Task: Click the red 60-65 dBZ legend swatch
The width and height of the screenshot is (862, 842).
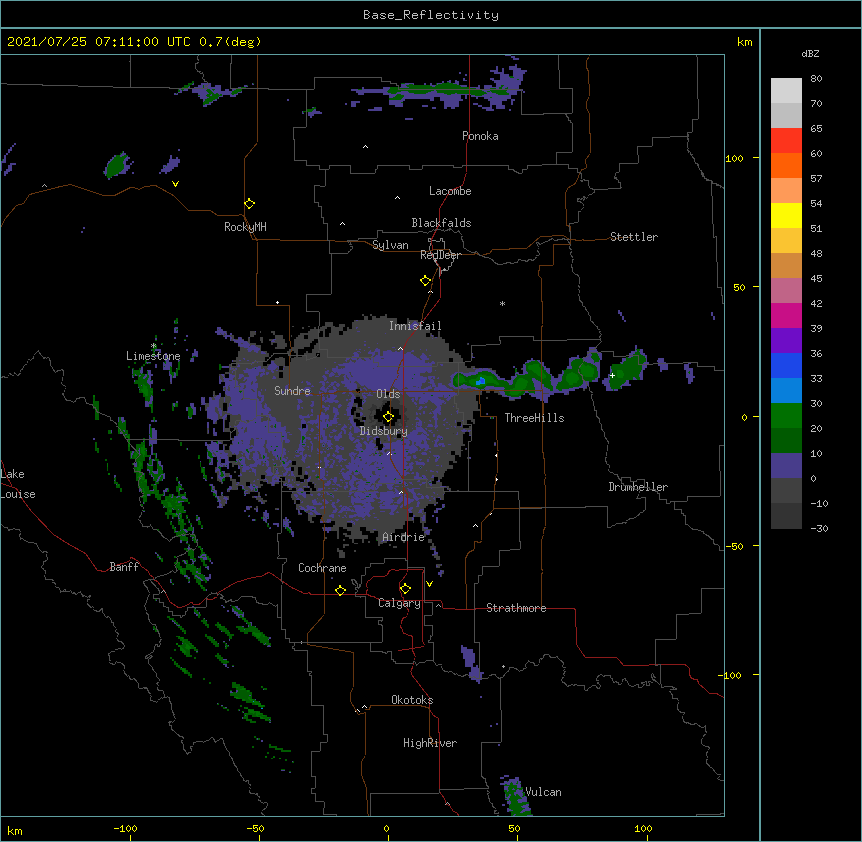Action: (786, 141)
